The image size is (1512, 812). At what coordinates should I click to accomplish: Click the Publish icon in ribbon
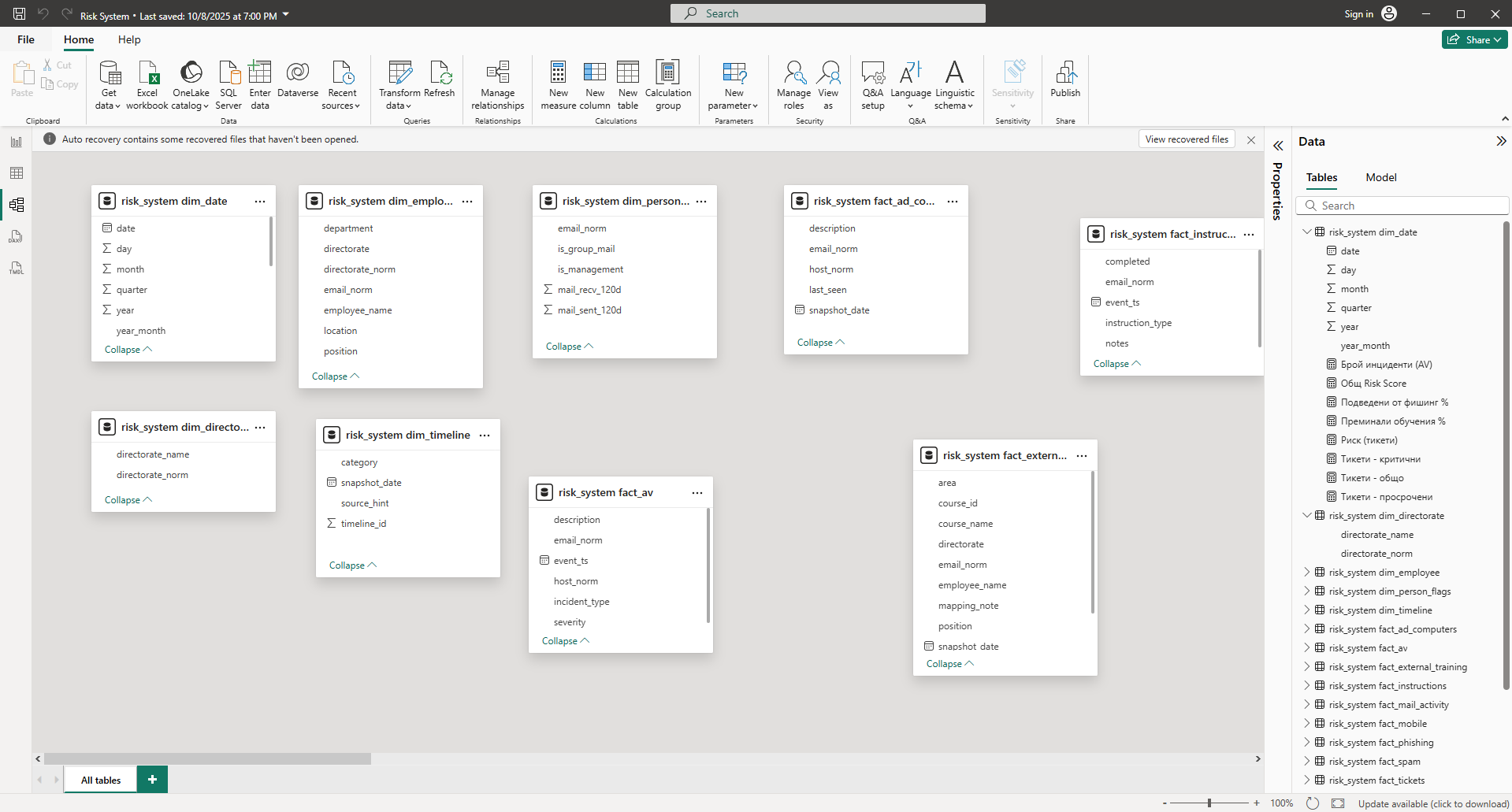[x=1065, y=73]
